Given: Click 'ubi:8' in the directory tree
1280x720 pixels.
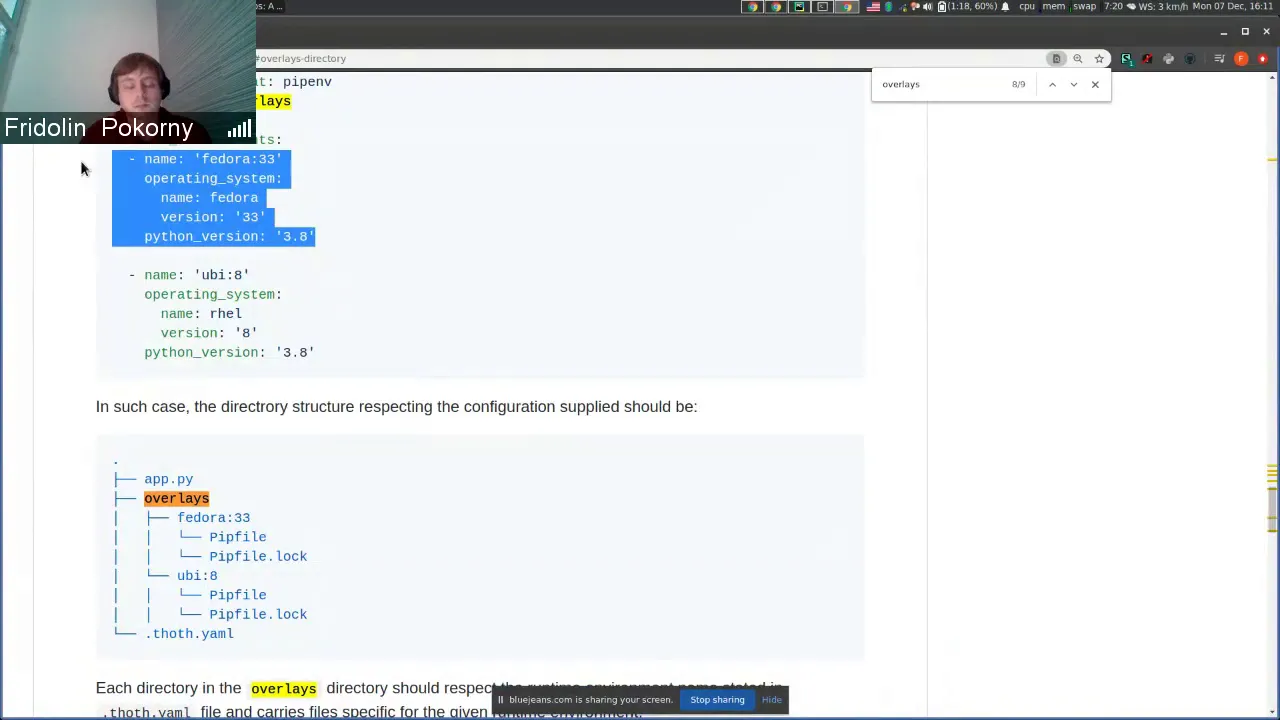Looking at the screenshot, I should tap(197, 576).
